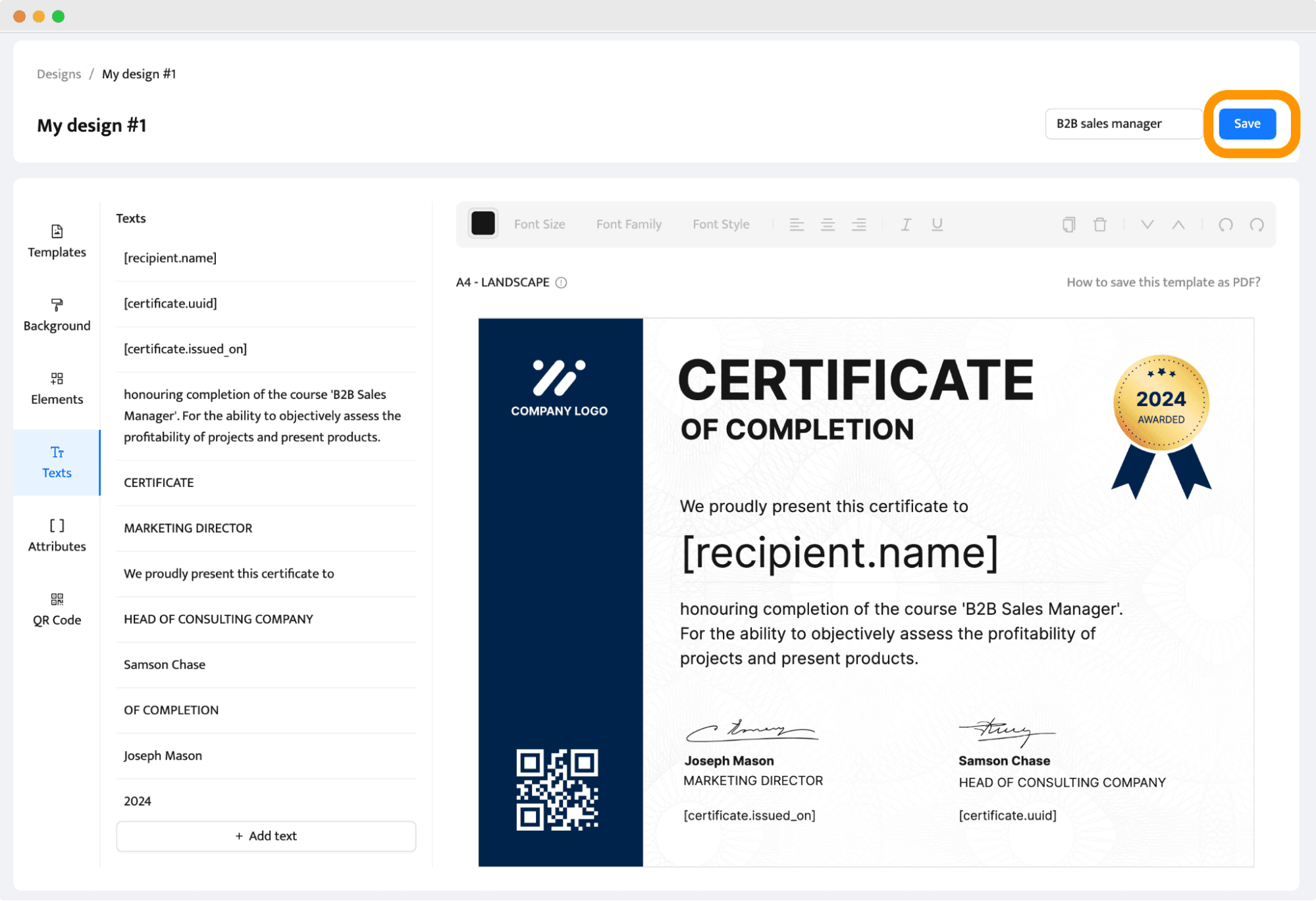Image resolution: width=1316 pixels, height=901 pixels.
Task: Toggle underline formatting
Action: (937, 224)
